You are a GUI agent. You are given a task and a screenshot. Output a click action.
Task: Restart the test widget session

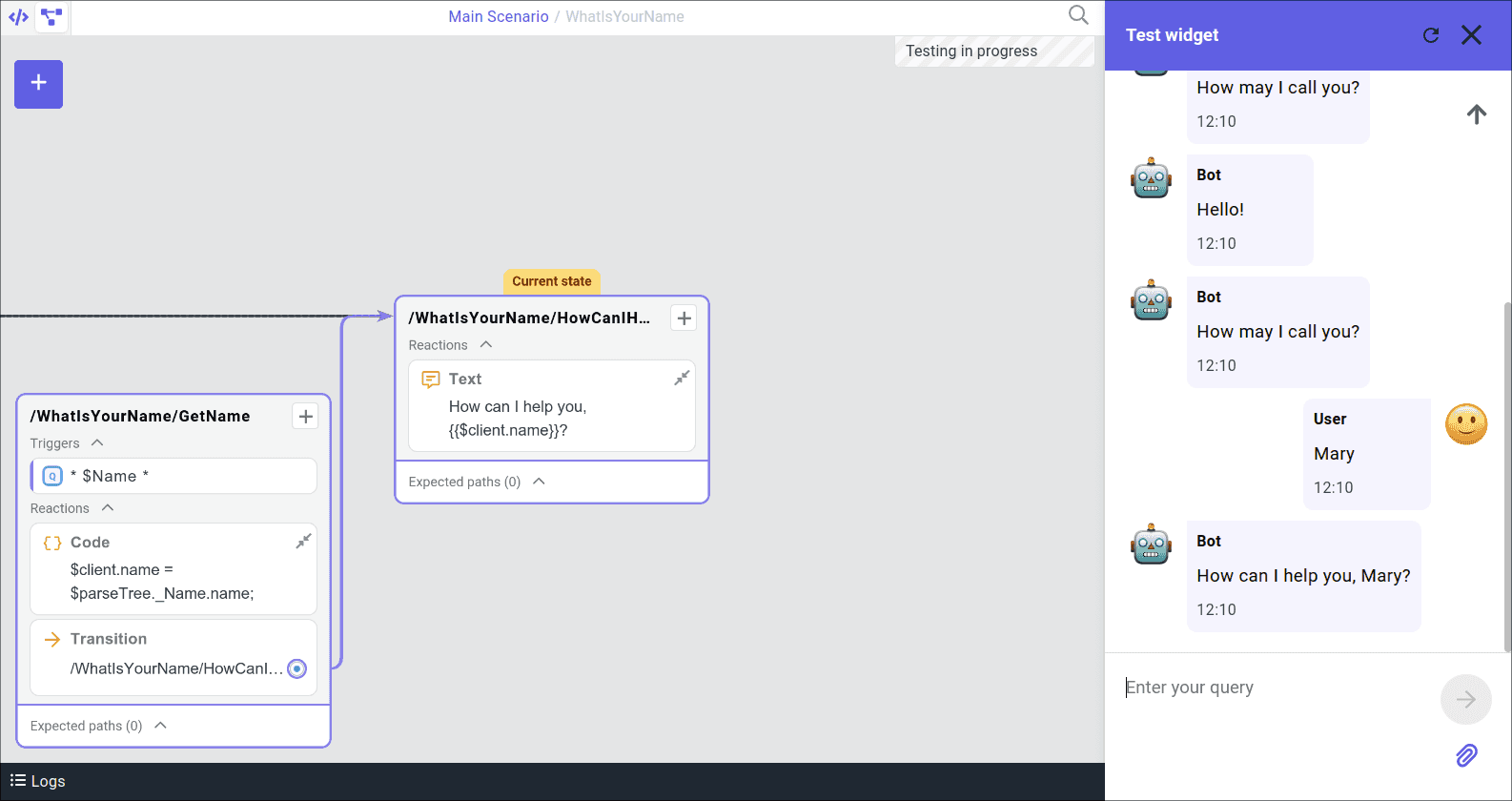(x=1431, y=35)
